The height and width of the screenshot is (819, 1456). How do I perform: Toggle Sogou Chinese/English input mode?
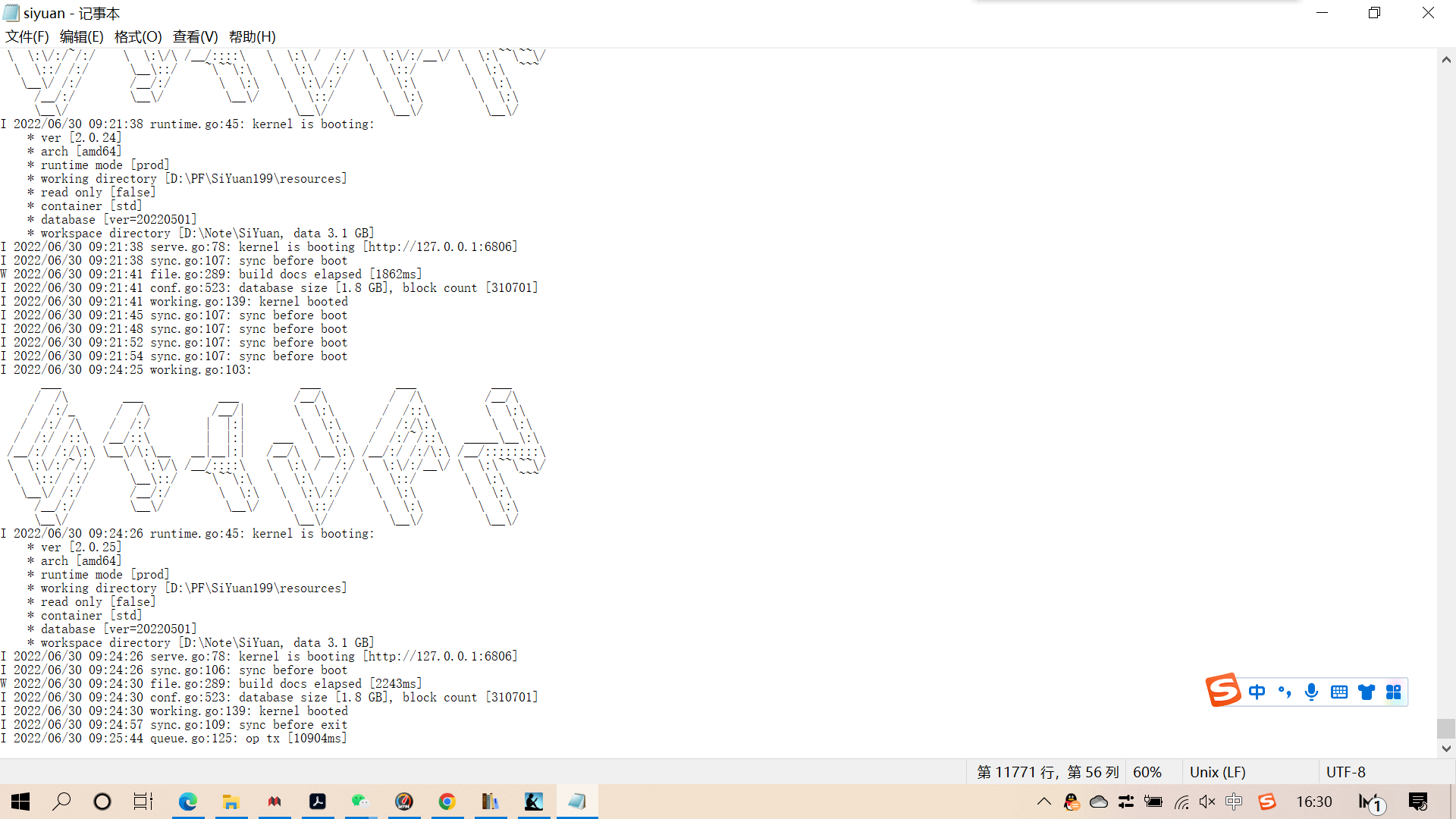[1257, 692]
